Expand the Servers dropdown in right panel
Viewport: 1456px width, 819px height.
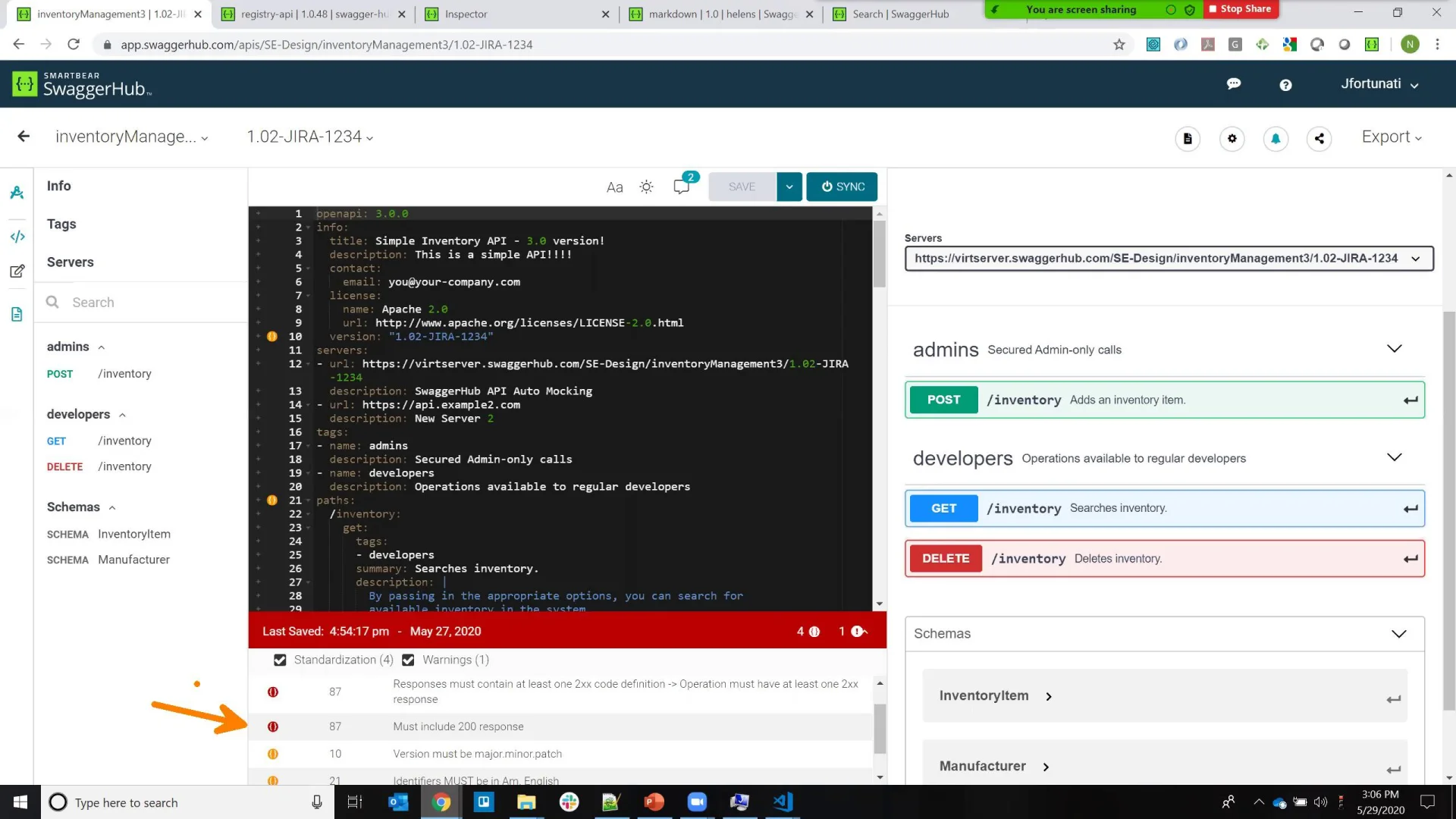(x=1417, y=258)
